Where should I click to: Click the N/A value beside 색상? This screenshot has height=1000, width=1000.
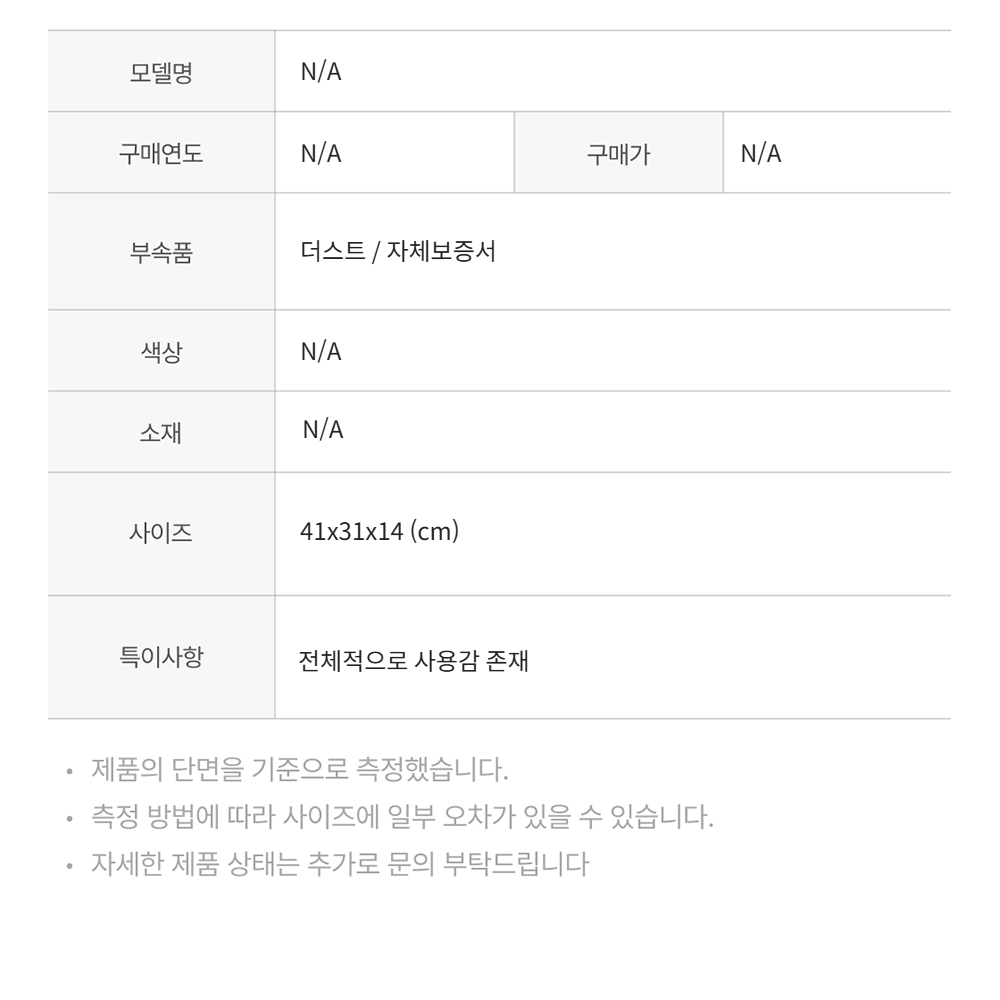321,352
